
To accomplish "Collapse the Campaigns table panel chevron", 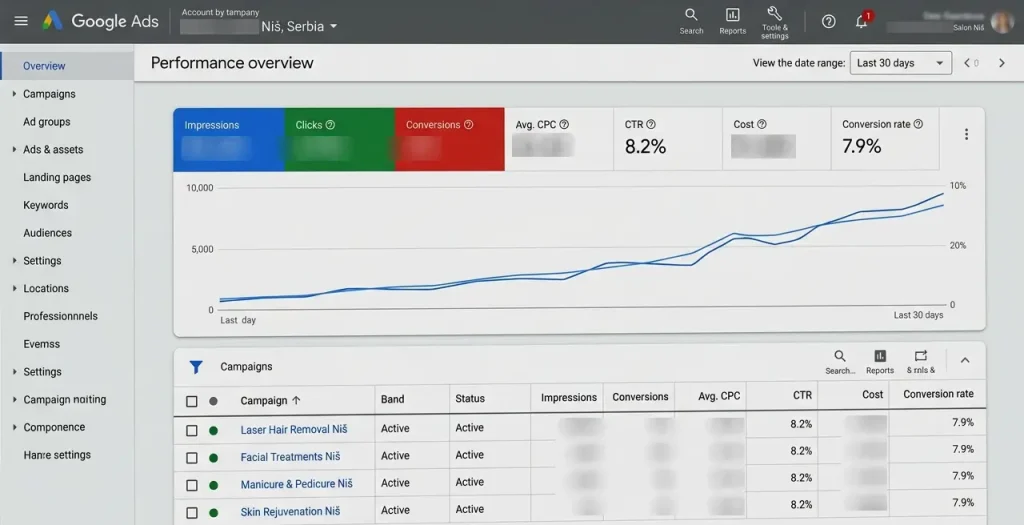I will (x=965, y=360).
